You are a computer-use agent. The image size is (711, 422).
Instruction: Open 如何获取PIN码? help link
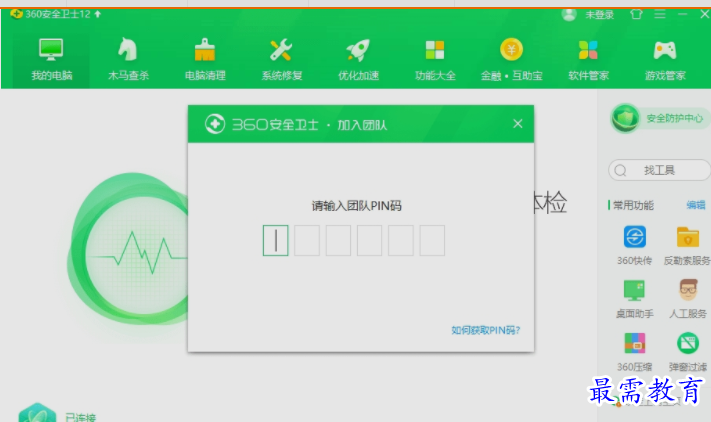[x=486, y=330]
